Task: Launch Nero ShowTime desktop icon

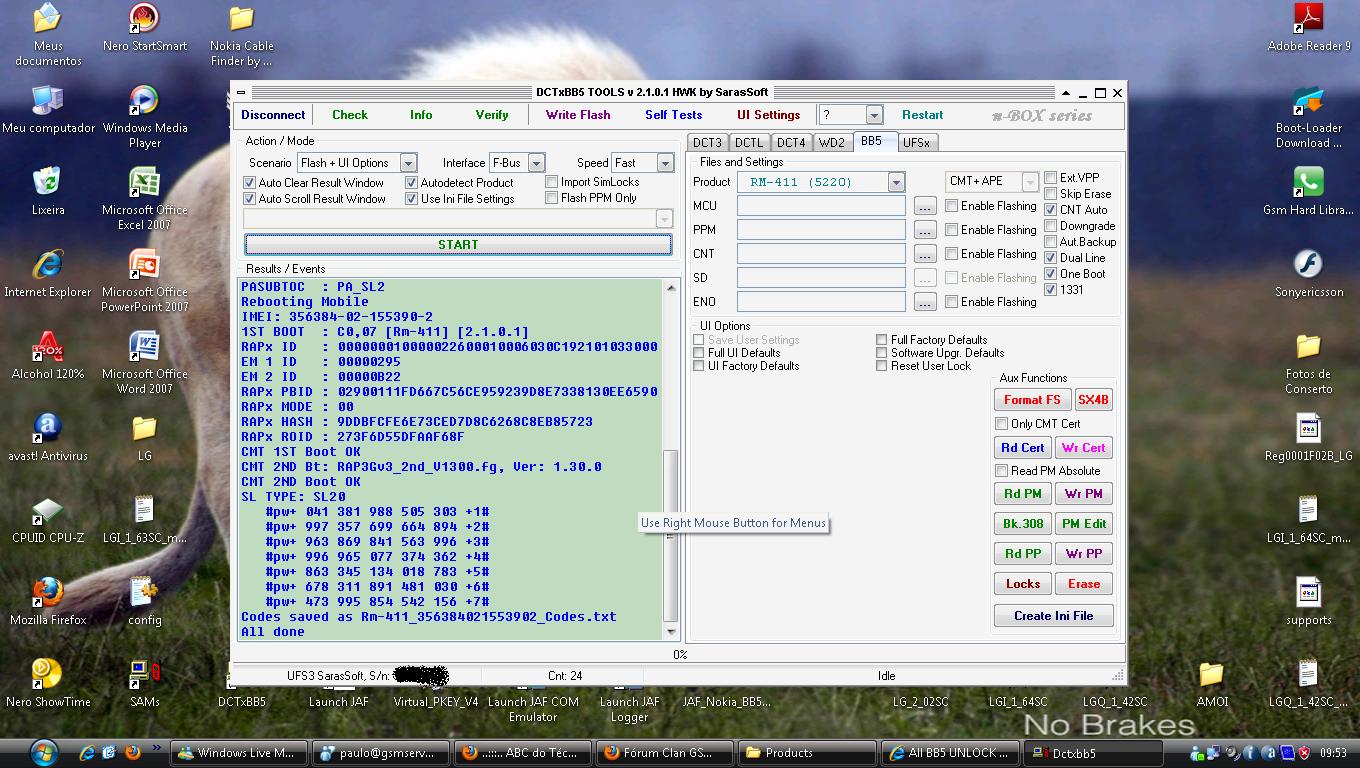Action: pos(48,683)
